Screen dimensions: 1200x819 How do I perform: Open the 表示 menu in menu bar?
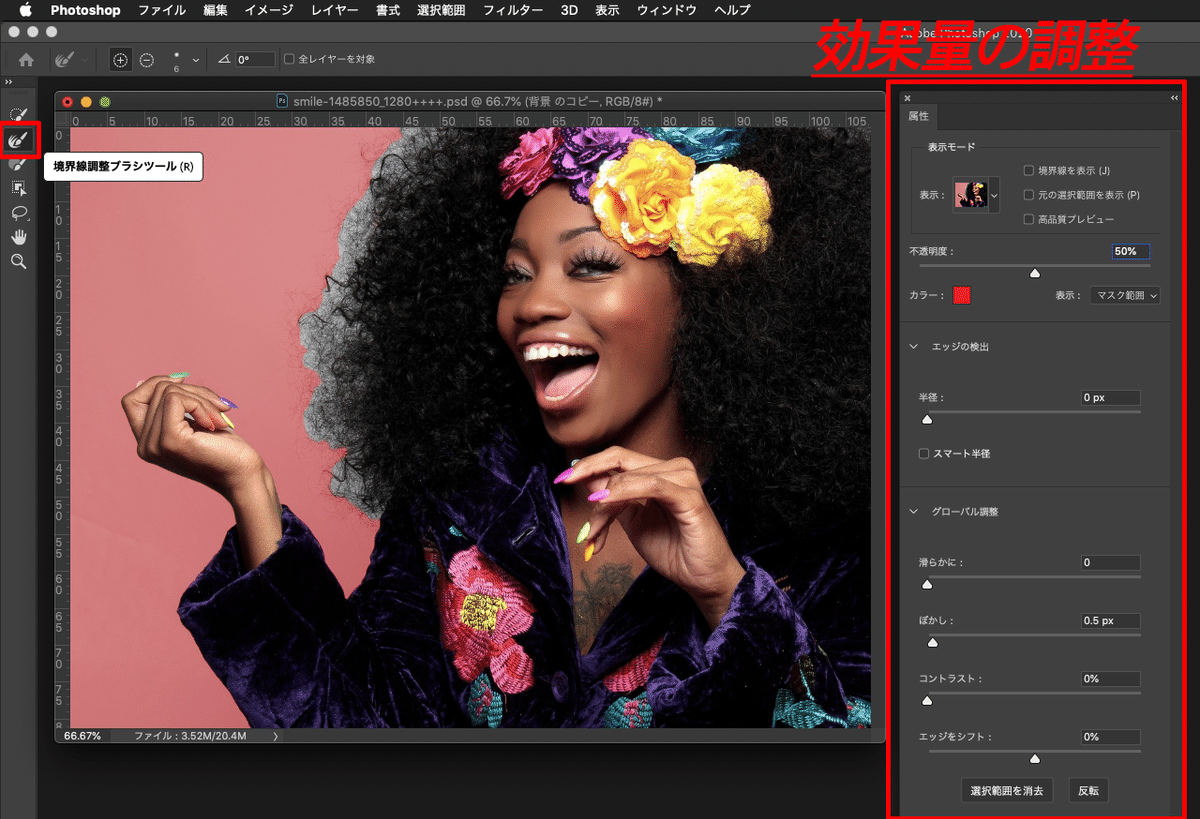607,10
